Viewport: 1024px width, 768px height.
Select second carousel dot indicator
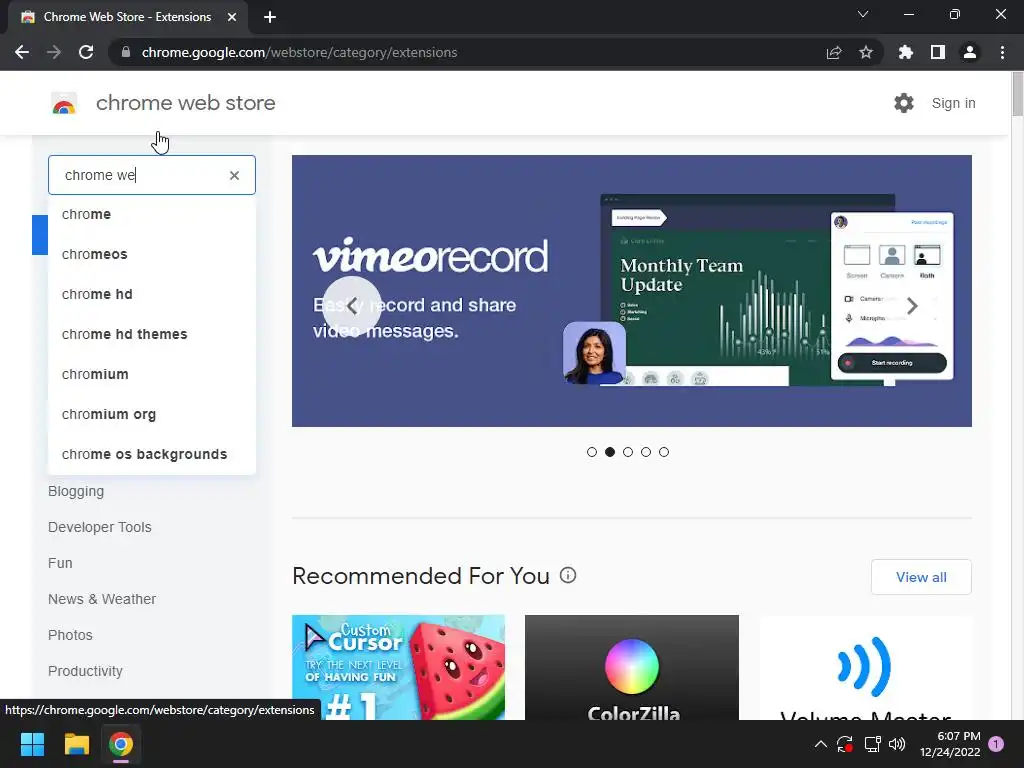(610, 452)
